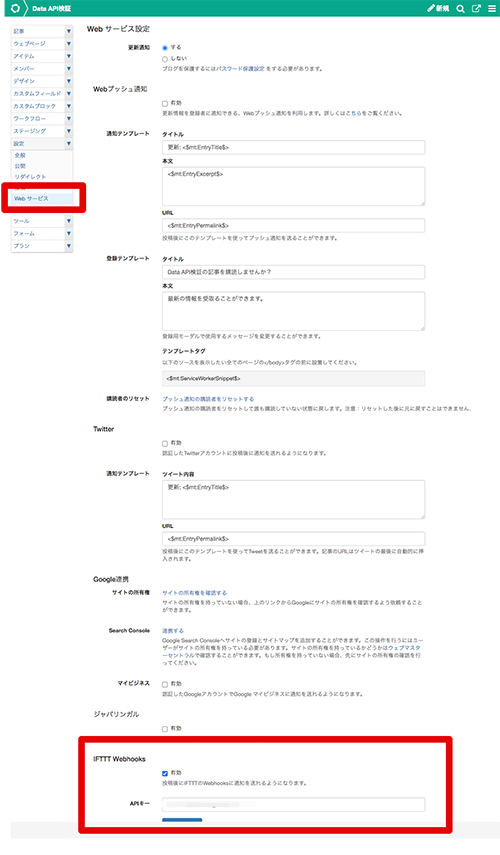Click push notification URL field
The image size is (500, 855).
(x=293, y=226)
